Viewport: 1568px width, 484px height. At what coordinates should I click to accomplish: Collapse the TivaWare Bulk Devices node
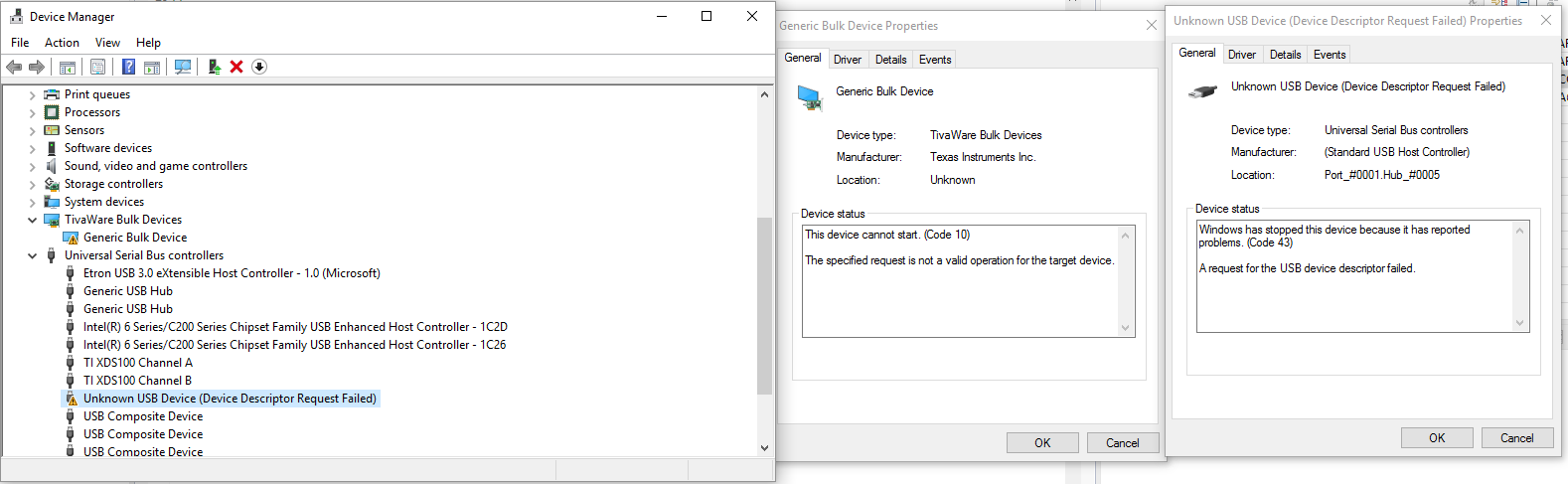click(32, 220)
